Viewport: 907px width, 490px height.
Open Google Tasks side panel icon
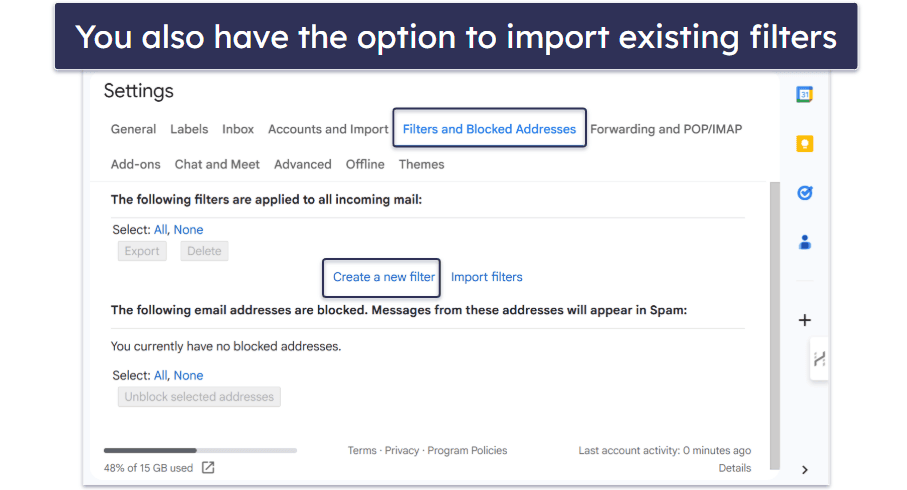(x=805, y=193)
